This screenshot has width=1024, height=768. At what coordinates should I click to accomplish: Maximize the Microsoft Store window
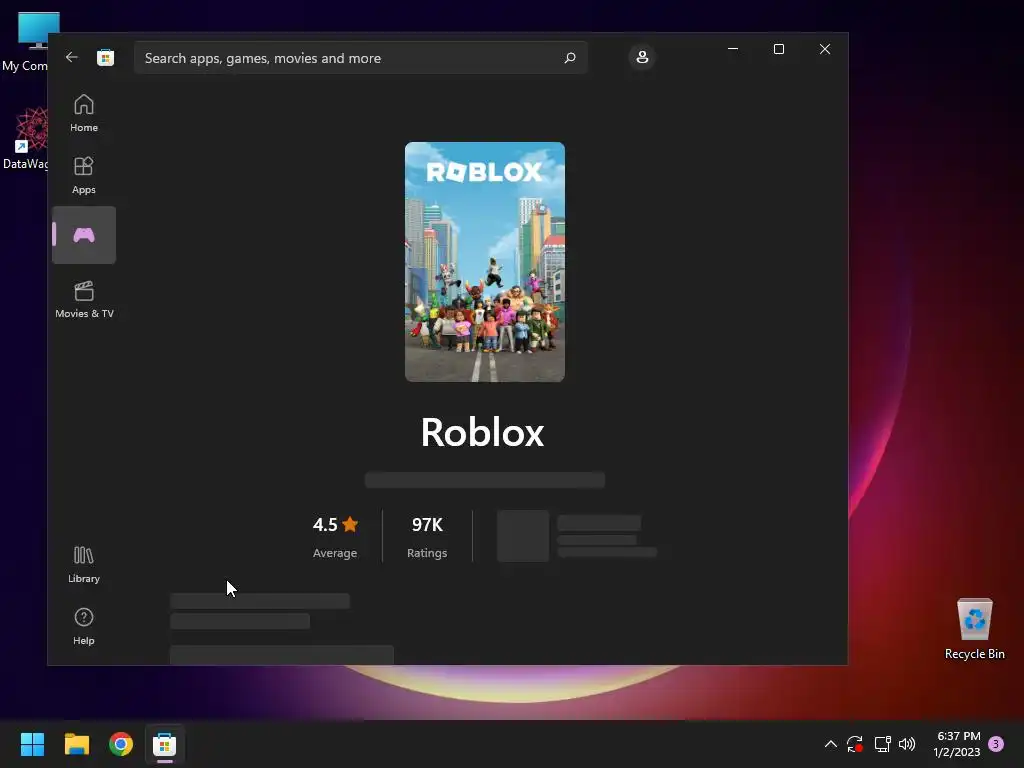pyautogui.click(x=778, y=49)
